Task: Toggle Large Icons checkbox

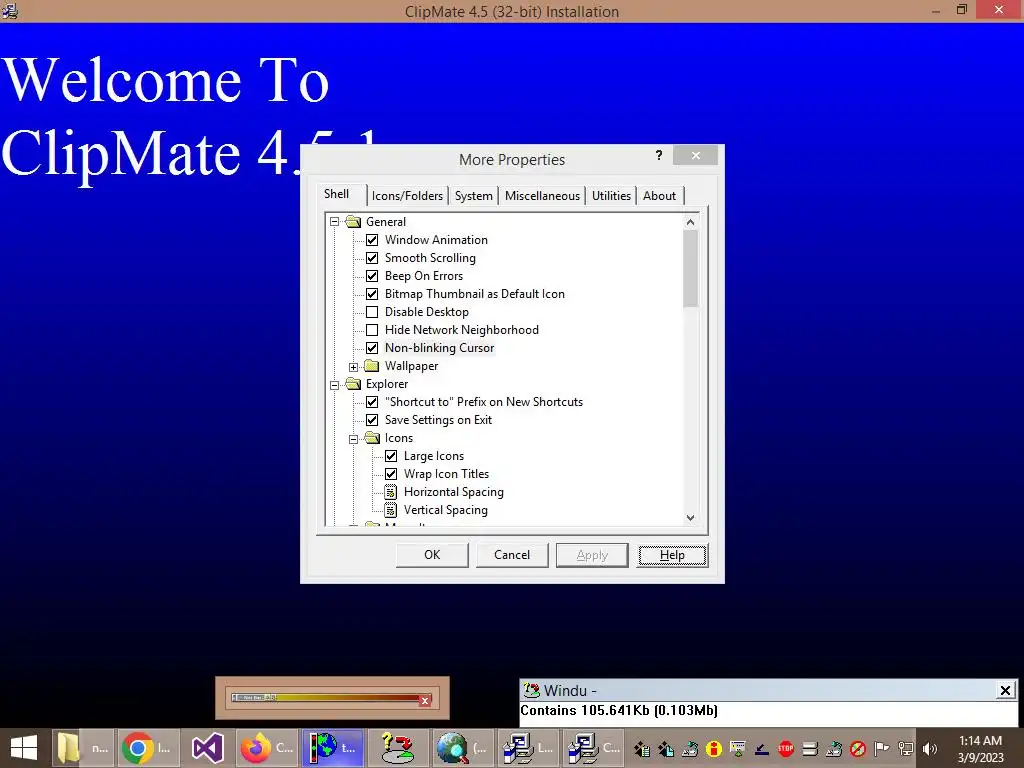Action: click(x=391, y=456)
